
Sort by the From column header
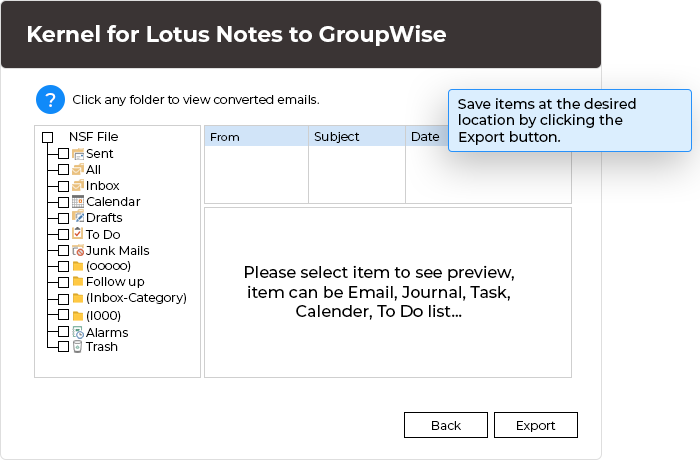[256, 136]
